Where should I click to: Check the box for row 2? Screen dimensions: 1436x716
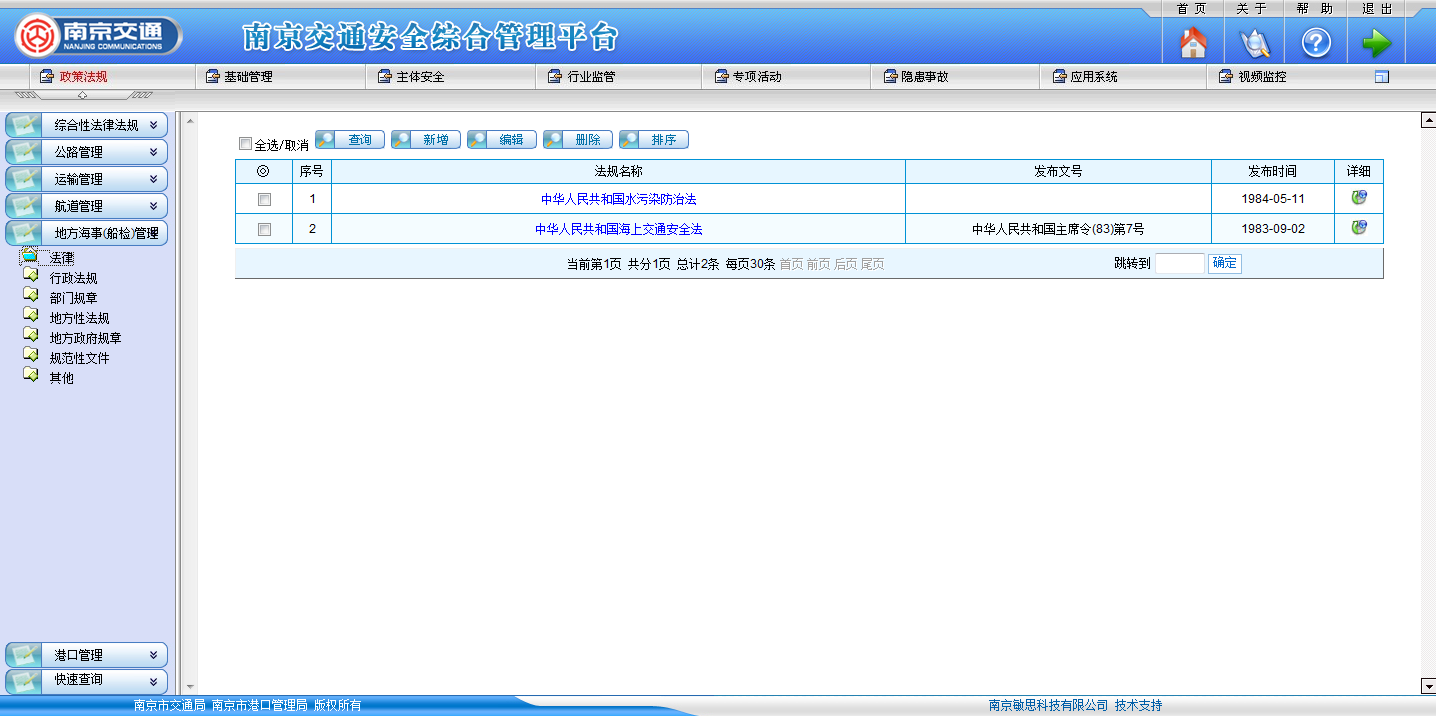coord(264,229)
